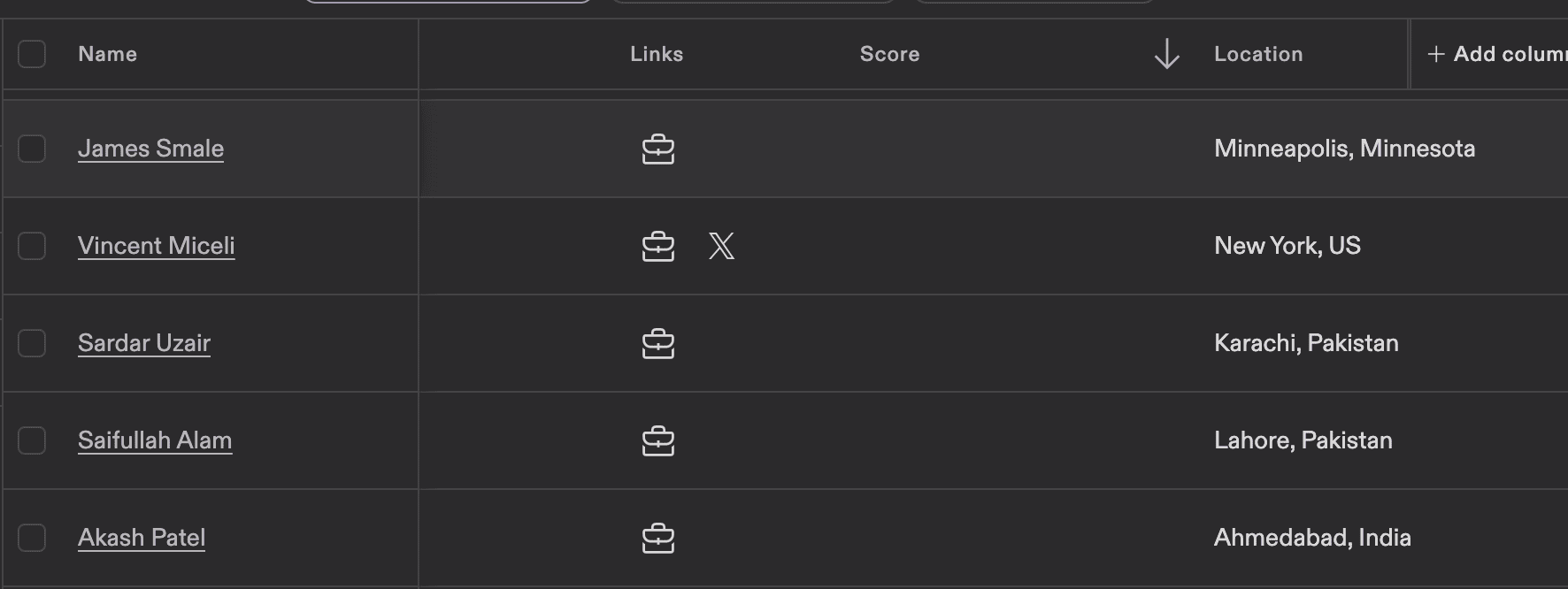Click Akash Patel's briefcase icon
The height and width of the screenshot is (589, 1568).
[x=658, y=538]
